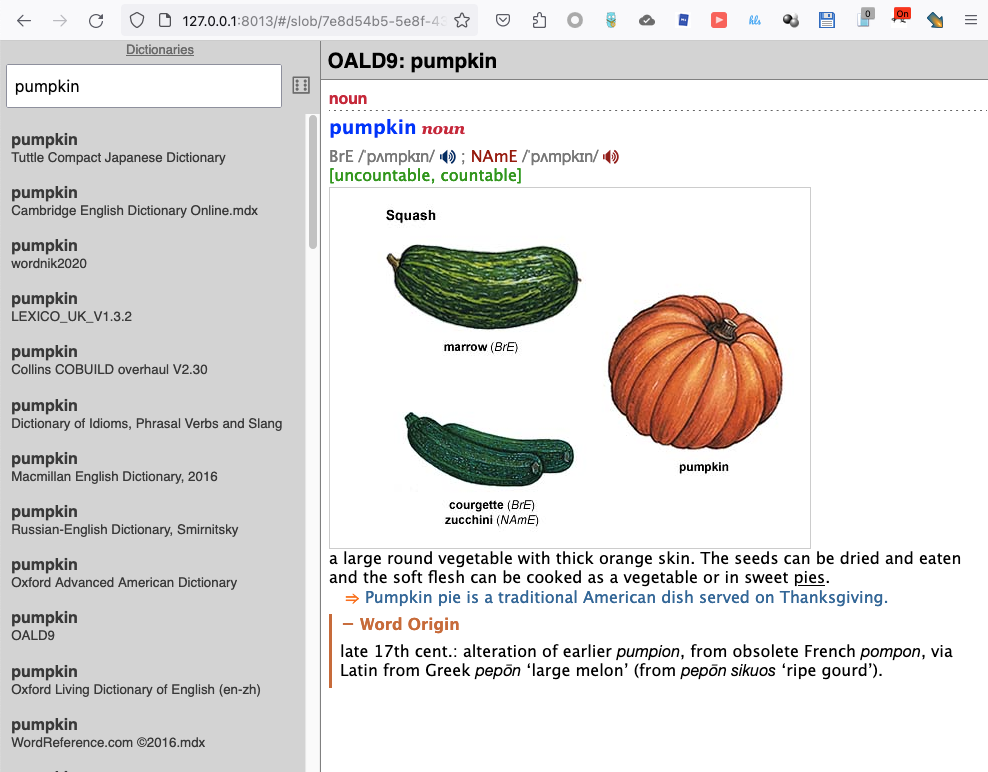Screen dimensions: 988x772
Task: Click the squash illustration image
Action: [569, 367]
